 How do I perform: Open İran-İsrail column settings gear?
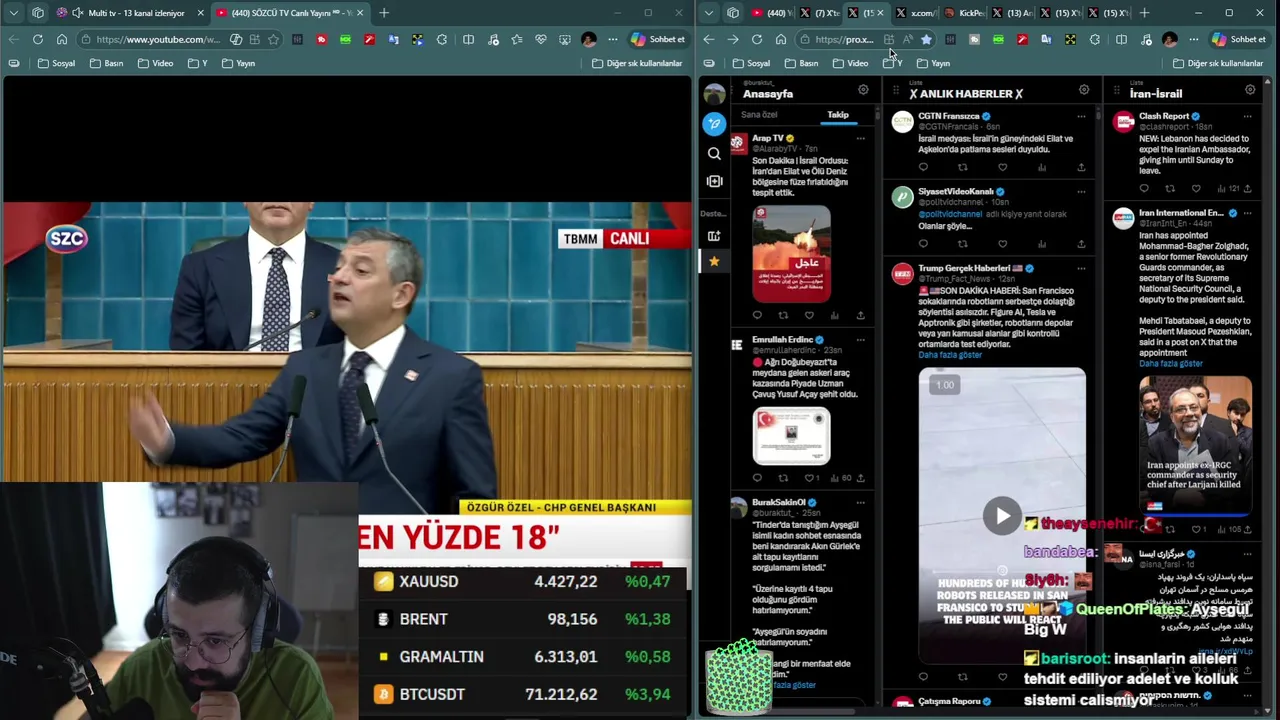click(x=1250, y=90)
